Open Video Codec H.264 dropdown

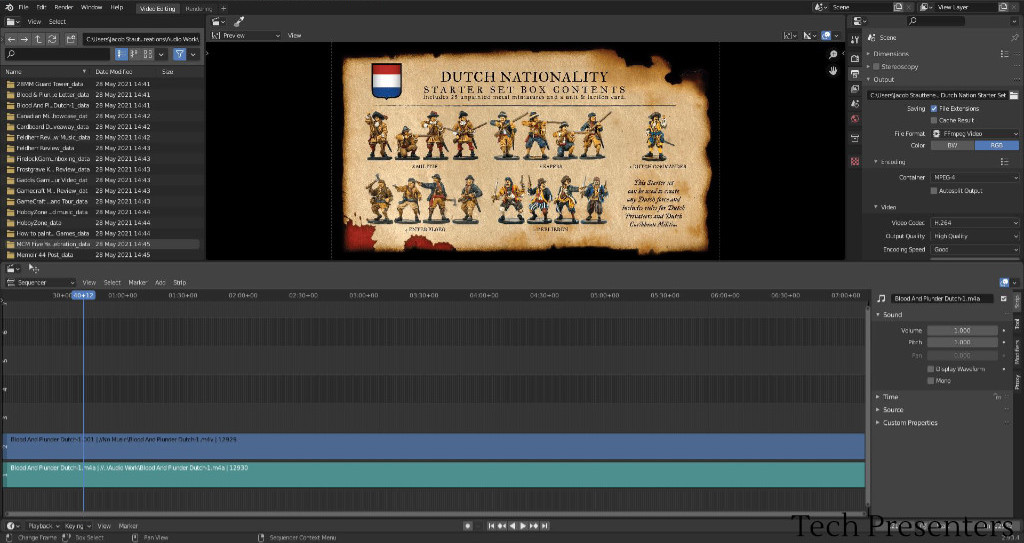pyautogui.click(x=975, y=223)
